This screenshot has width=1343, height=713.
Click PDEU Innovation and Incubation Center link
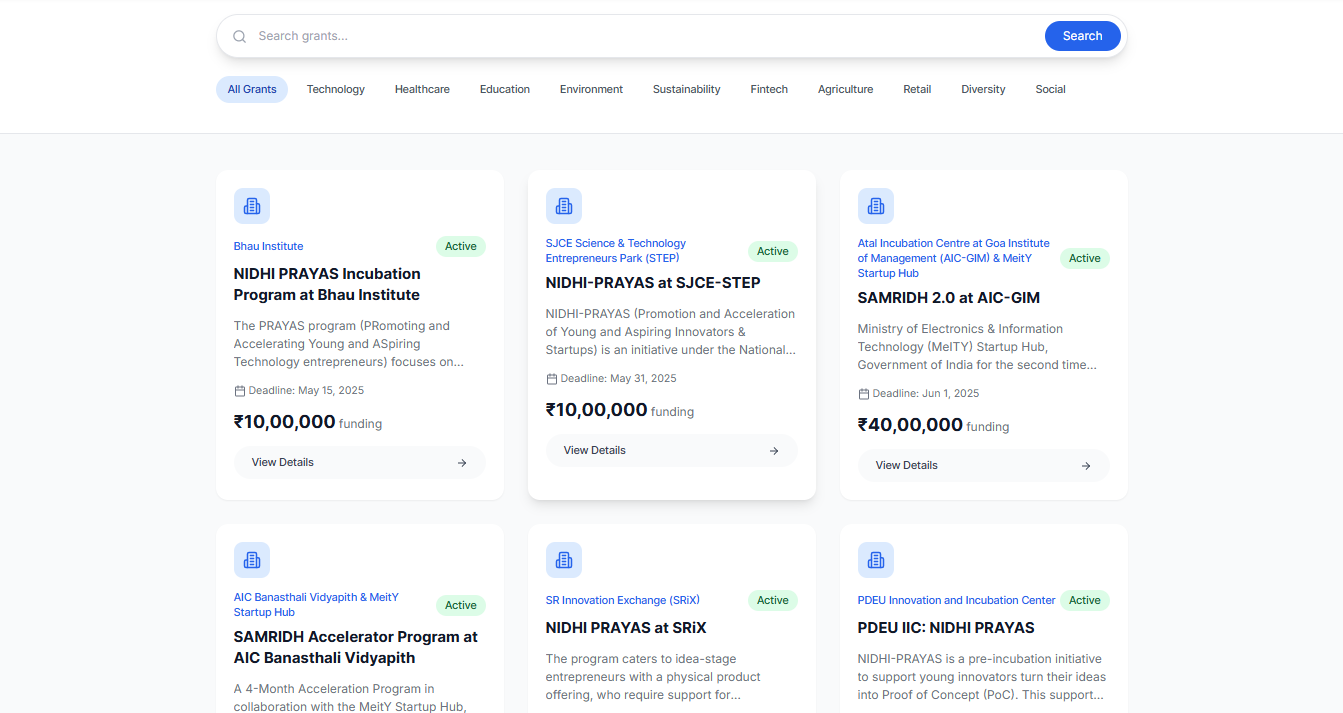pos(957,601)
